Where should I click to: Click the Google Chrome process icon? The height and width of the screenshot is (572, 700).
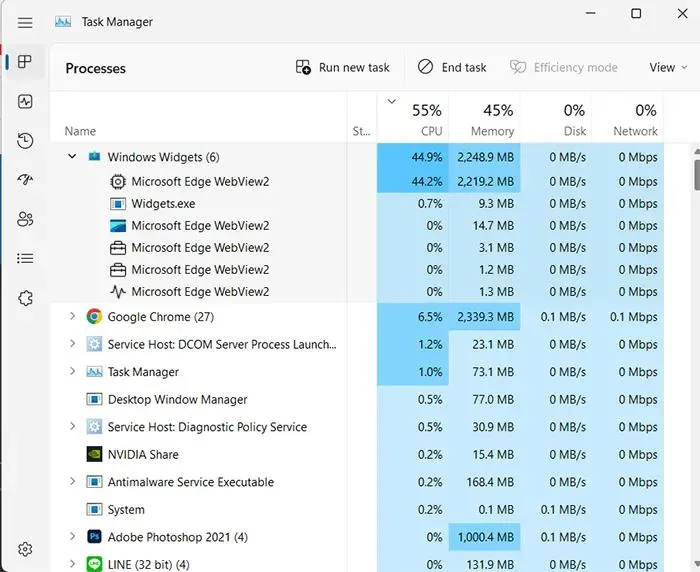(94, 317)
